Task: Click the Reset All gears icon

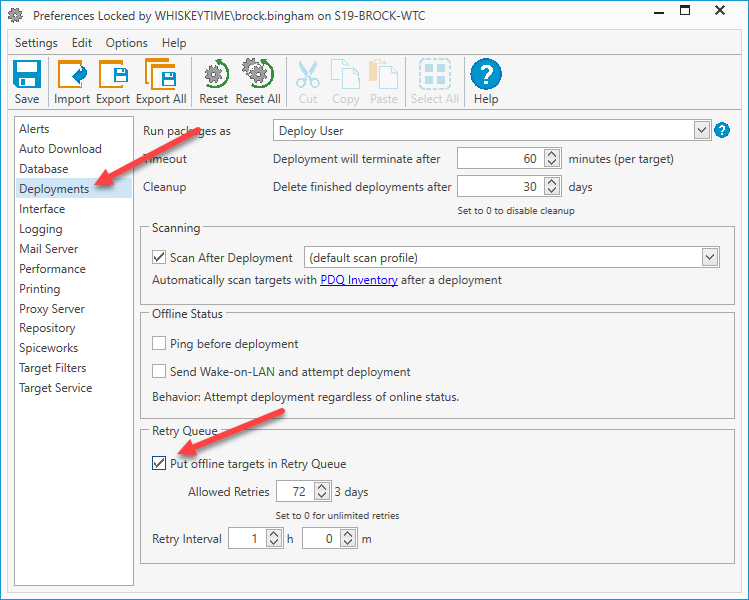Action: pyautogui.click(x=257, y=74)
